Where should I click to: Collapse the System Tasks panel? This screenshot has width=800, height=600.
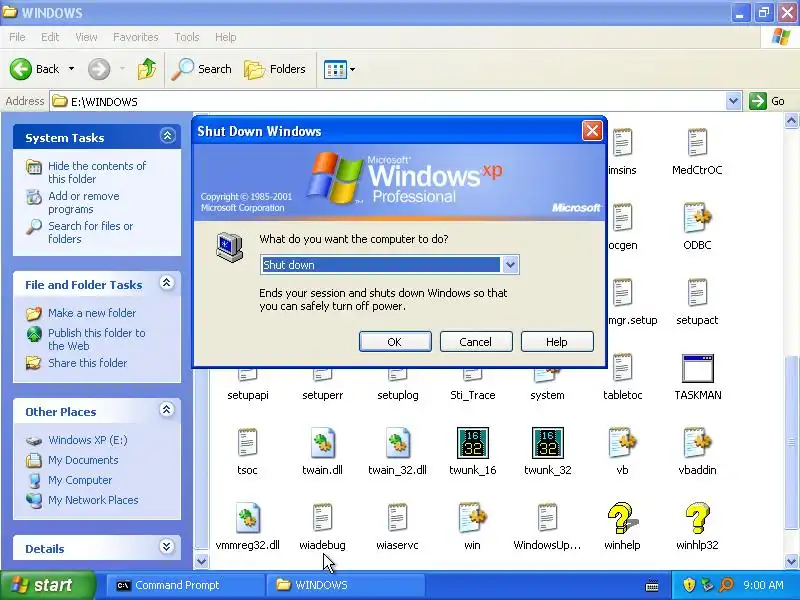pyautogui.click(x=167, y=136)
